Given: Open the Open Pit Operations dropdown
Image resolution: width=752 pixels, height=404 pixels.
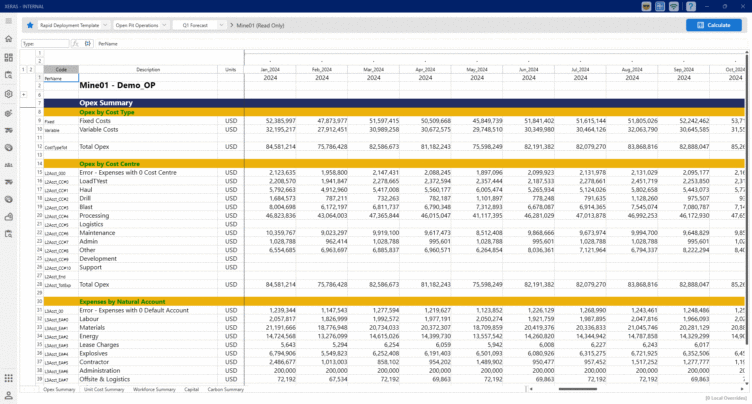Looking at the screenshot, I should [141, 25].
